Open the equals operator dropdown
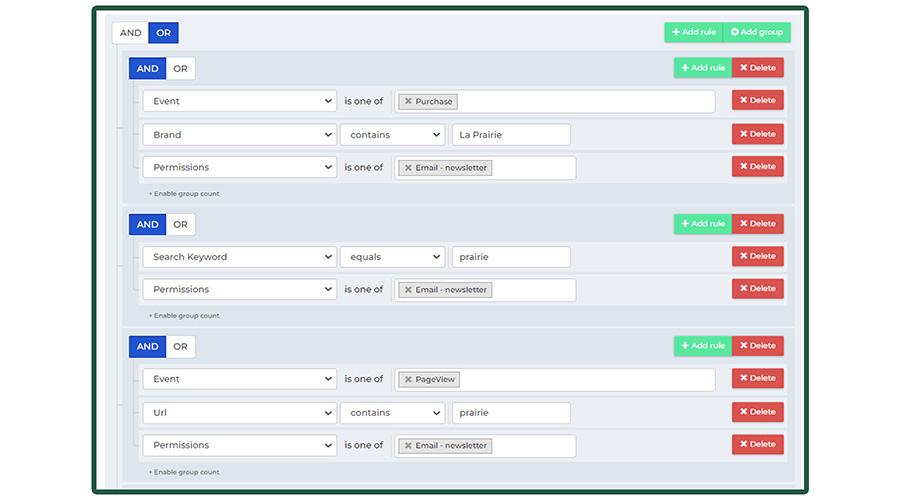This screenshot has height=500, width=900. tap(392, 257)
